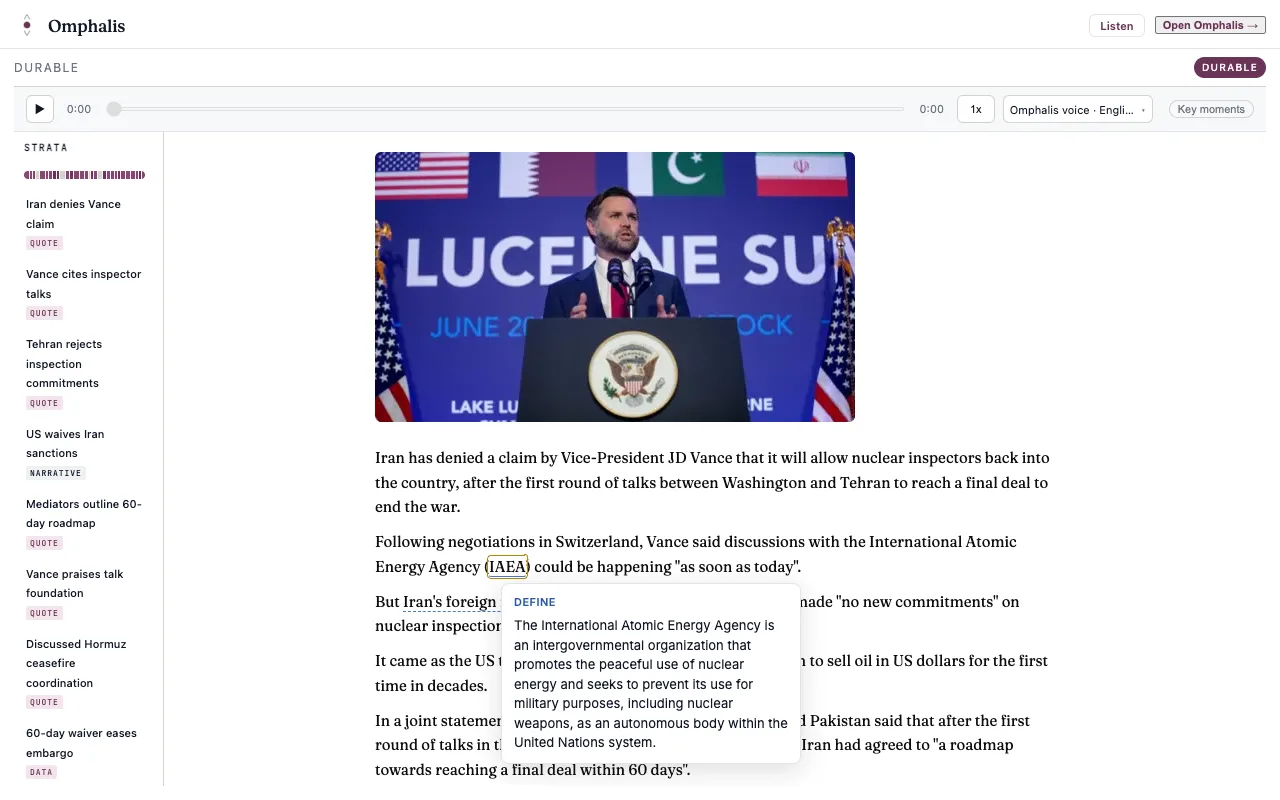The image size is (1280, 800).
Task: Click the audio progress slider track
Action: coord(508,109)
